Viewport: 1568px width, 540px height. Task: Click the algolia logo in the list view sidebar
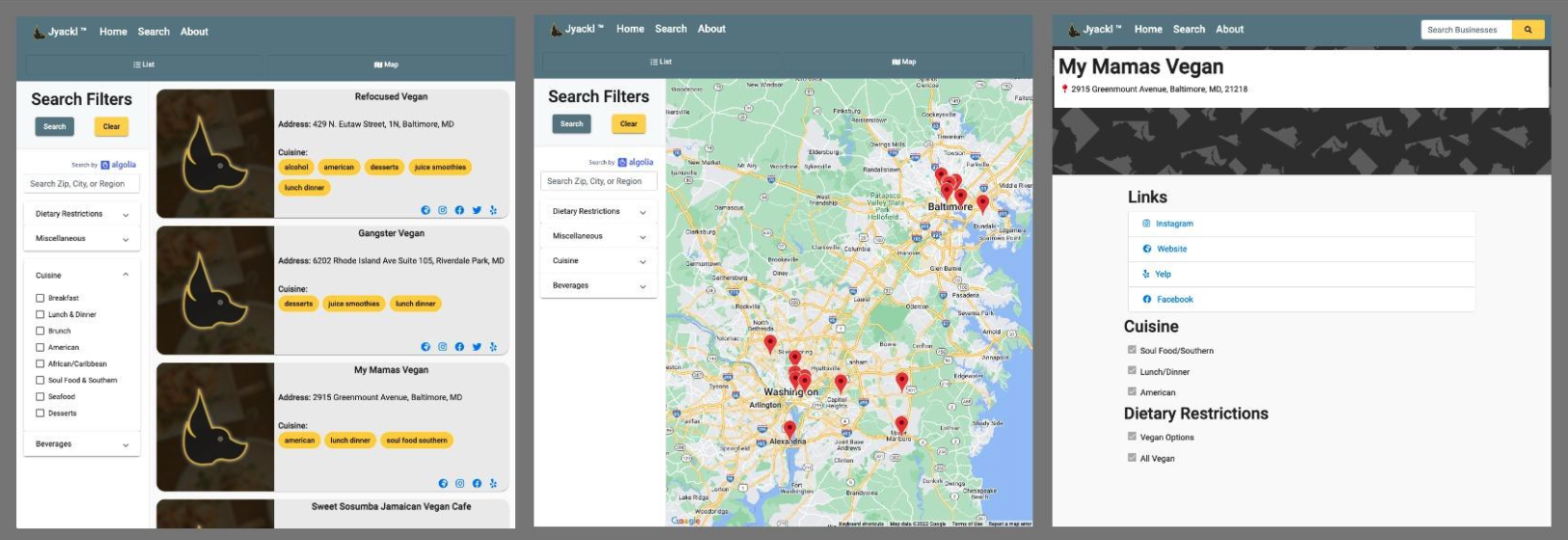coord(119,165)
